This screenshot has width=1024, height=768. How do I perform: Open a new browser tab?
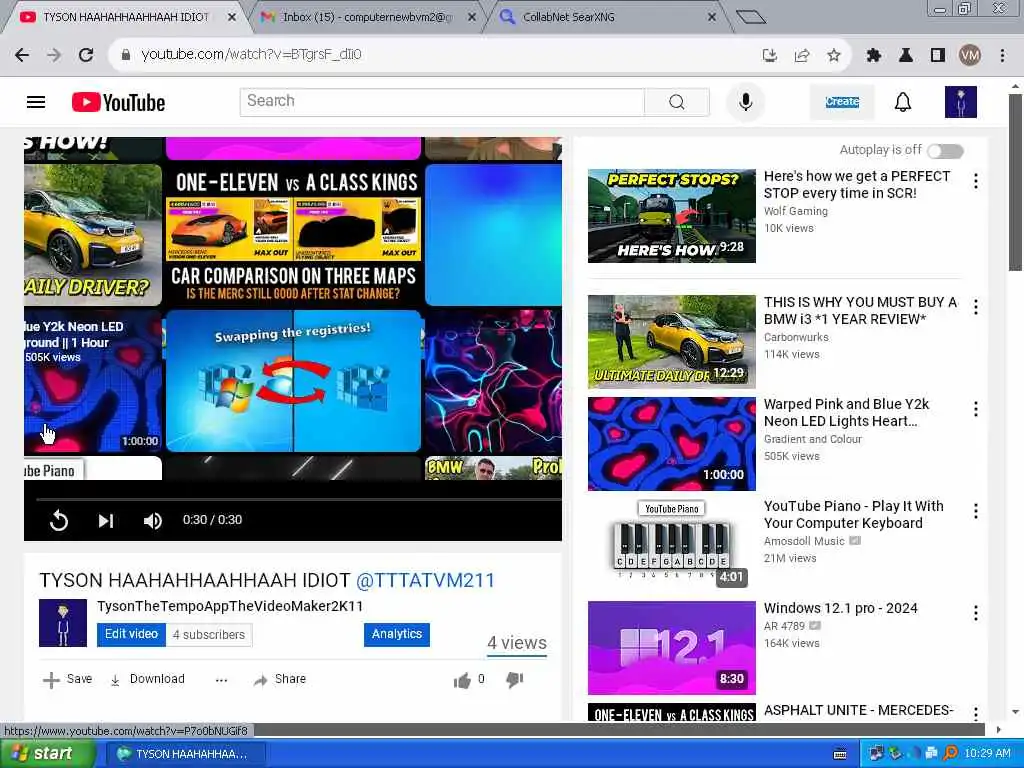coord(750,17)
